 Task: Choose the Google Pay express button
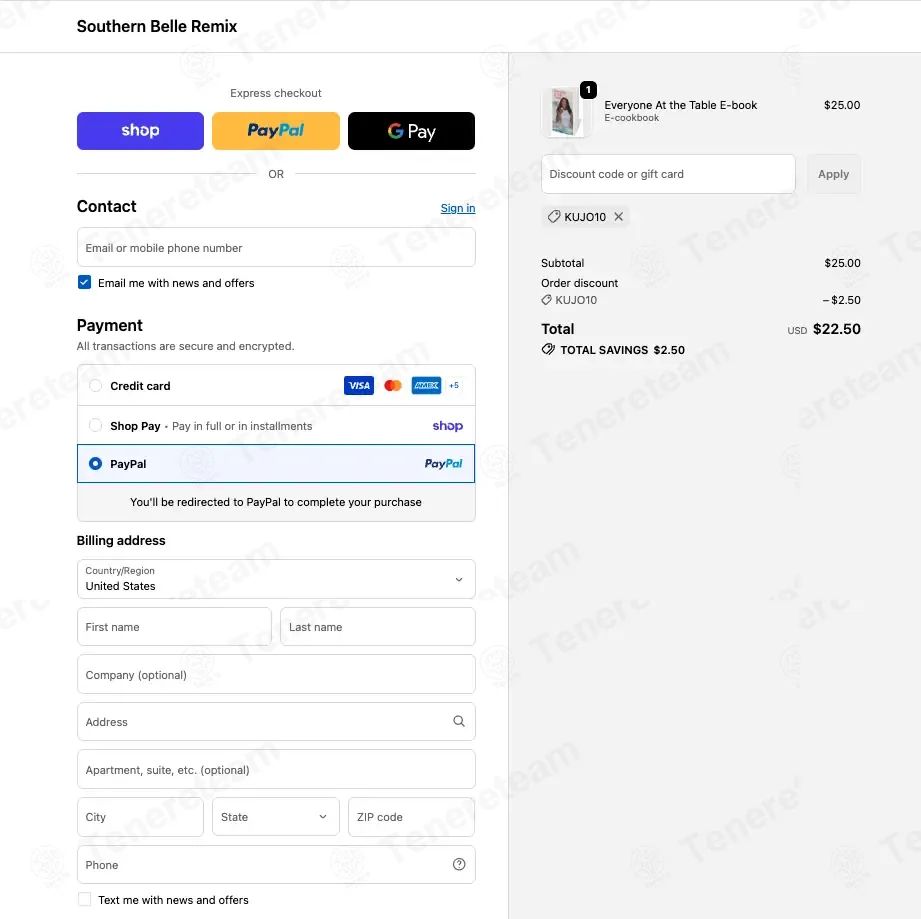coord(411,130)
